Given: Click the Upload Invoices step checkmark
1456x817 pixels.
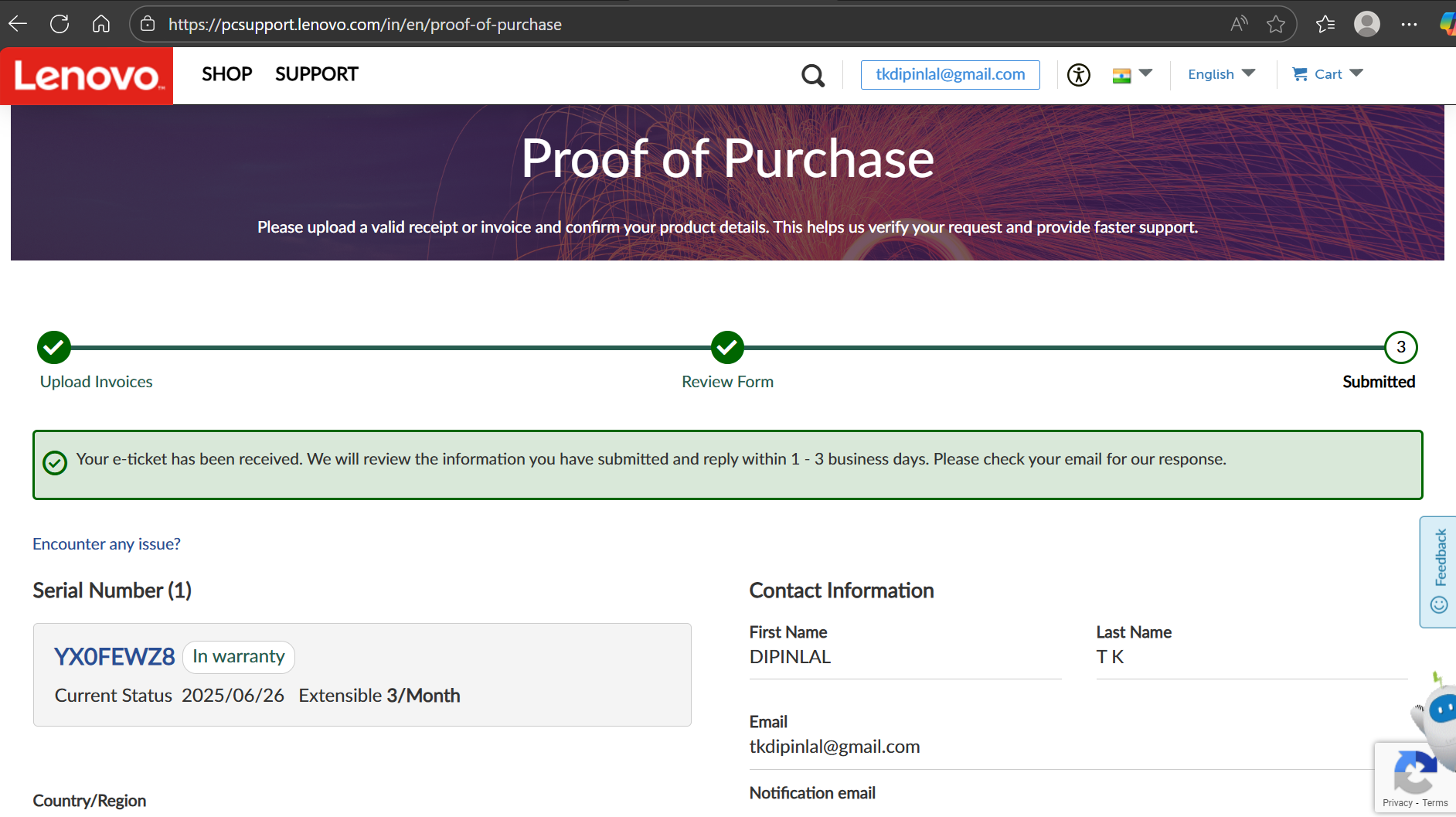Looking at the screenshot, I should (x=54, y=348).
